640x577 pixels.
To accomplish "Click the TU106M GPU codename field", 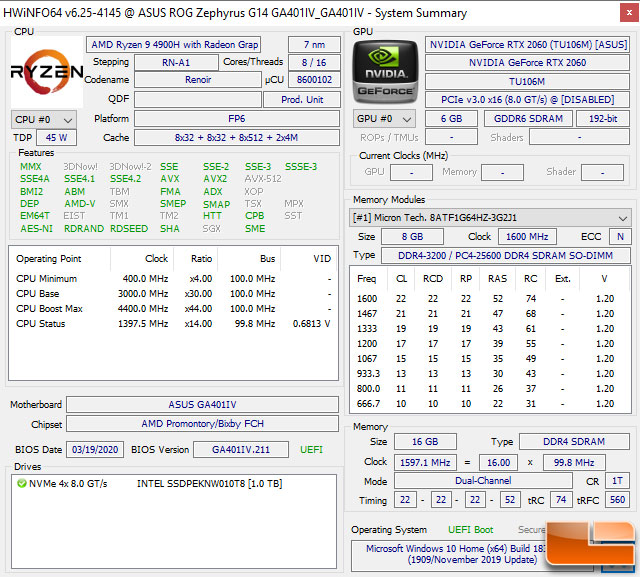I will click(x=527, y=81).
